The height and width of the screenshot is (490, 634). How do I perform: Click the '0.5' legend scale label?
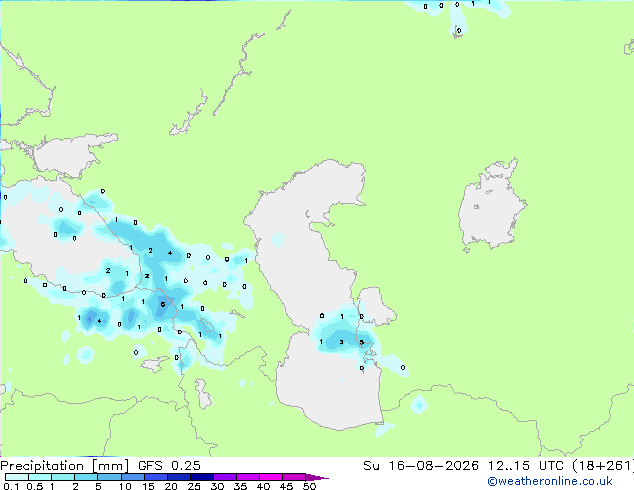[35, 486]
